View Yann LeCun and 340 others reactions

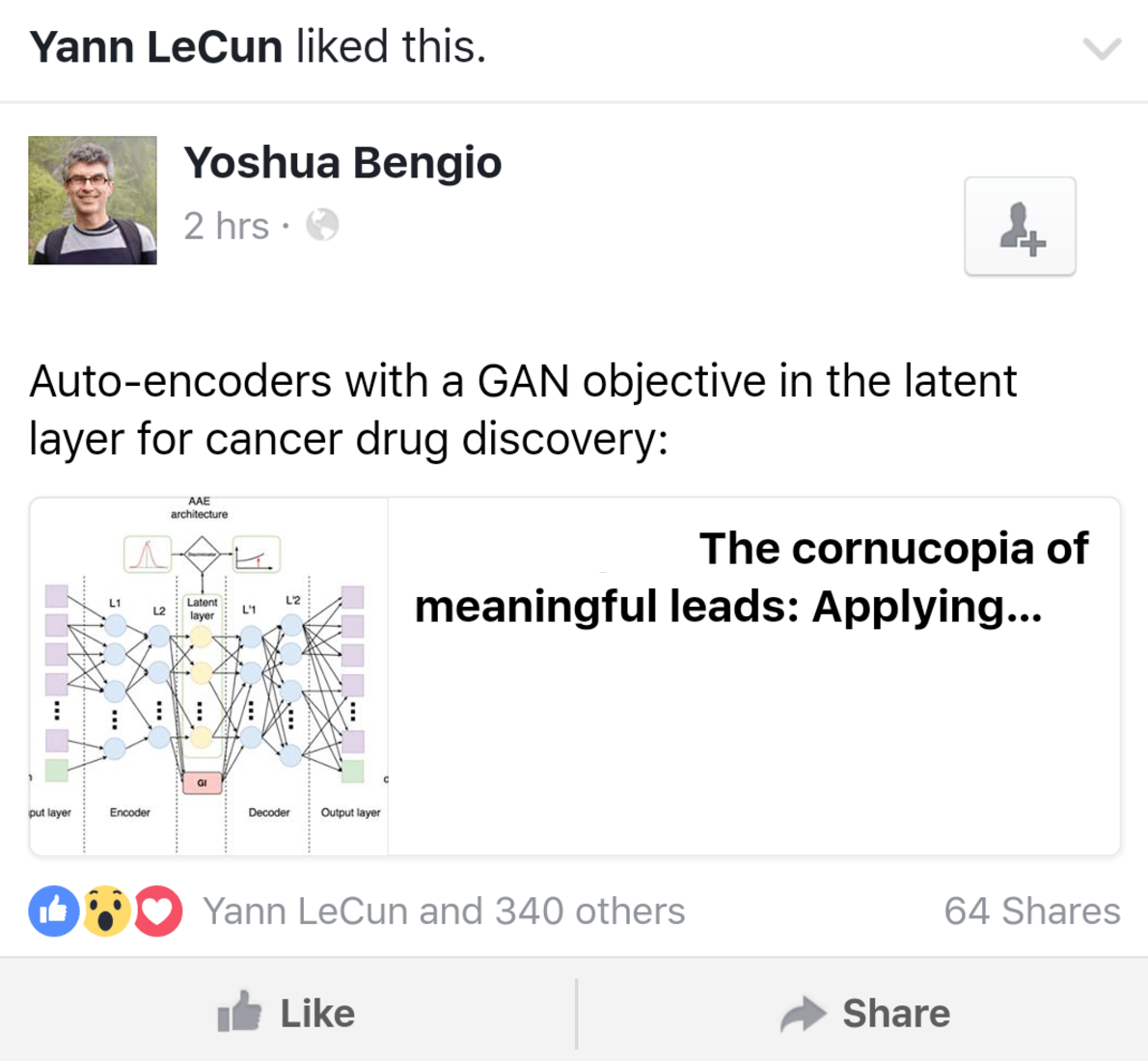tap(444, 911)
